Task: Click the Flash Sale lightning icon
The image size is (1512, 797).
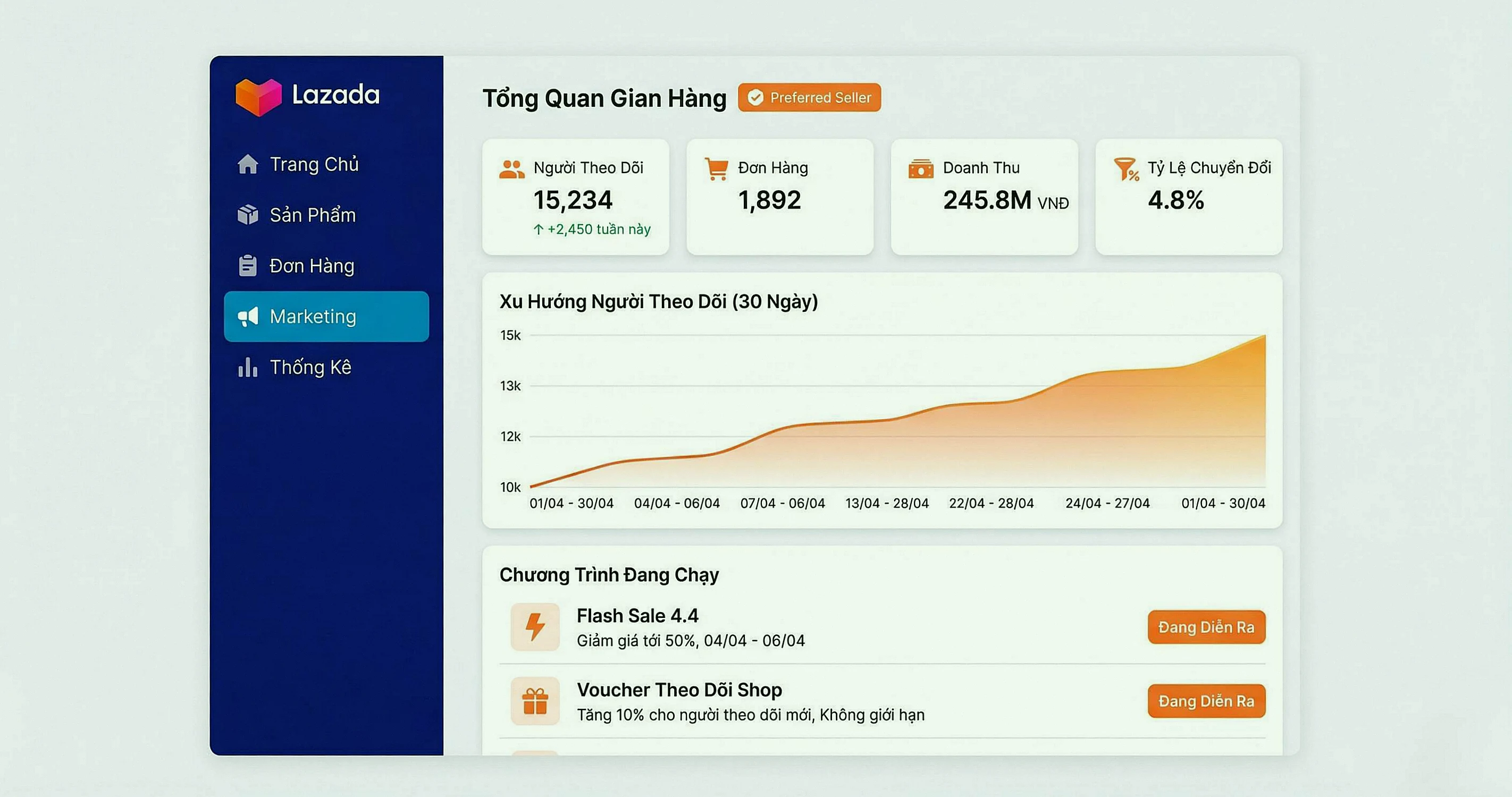Action: 534,626
